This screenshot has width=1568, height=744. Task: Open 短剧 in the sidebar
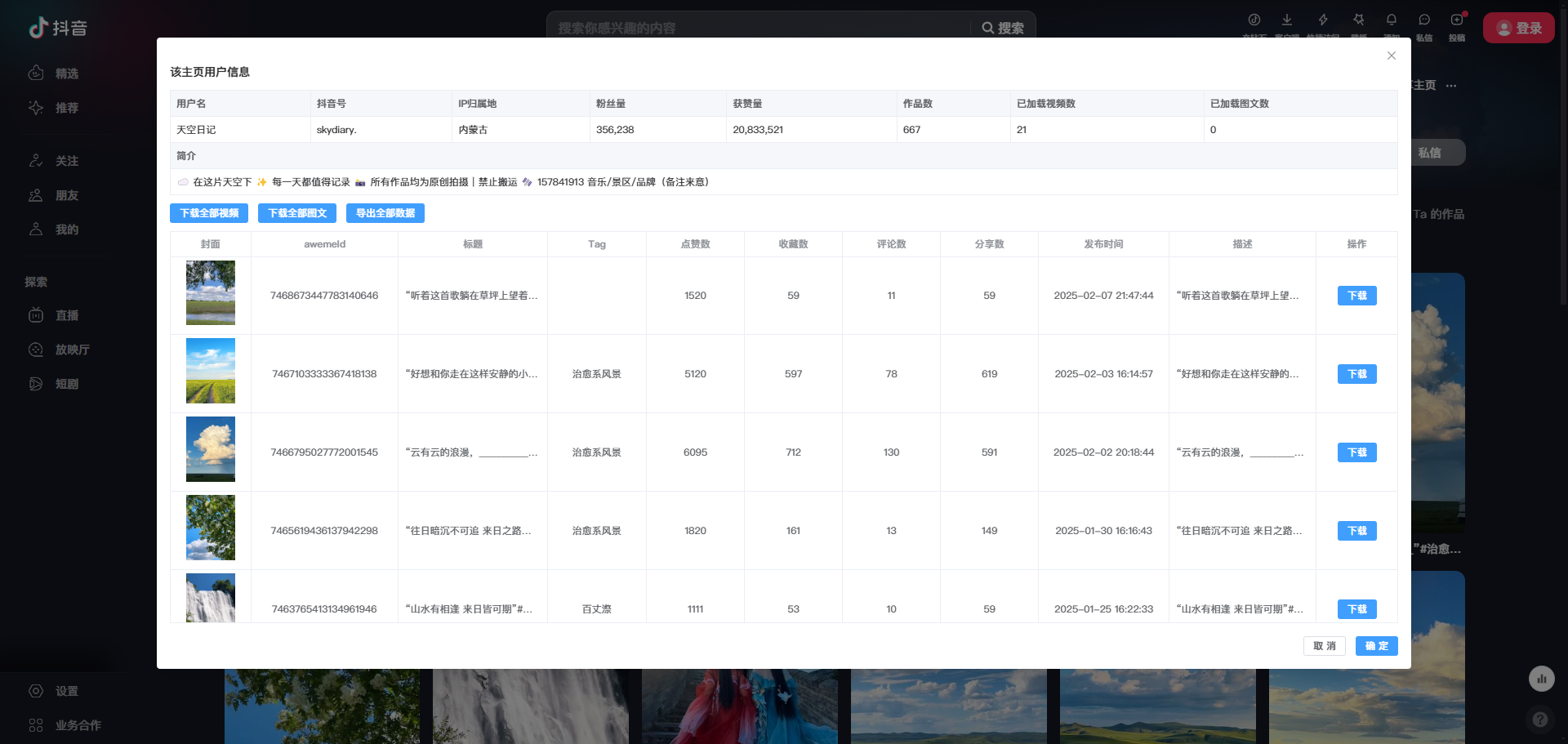[54, 384]
